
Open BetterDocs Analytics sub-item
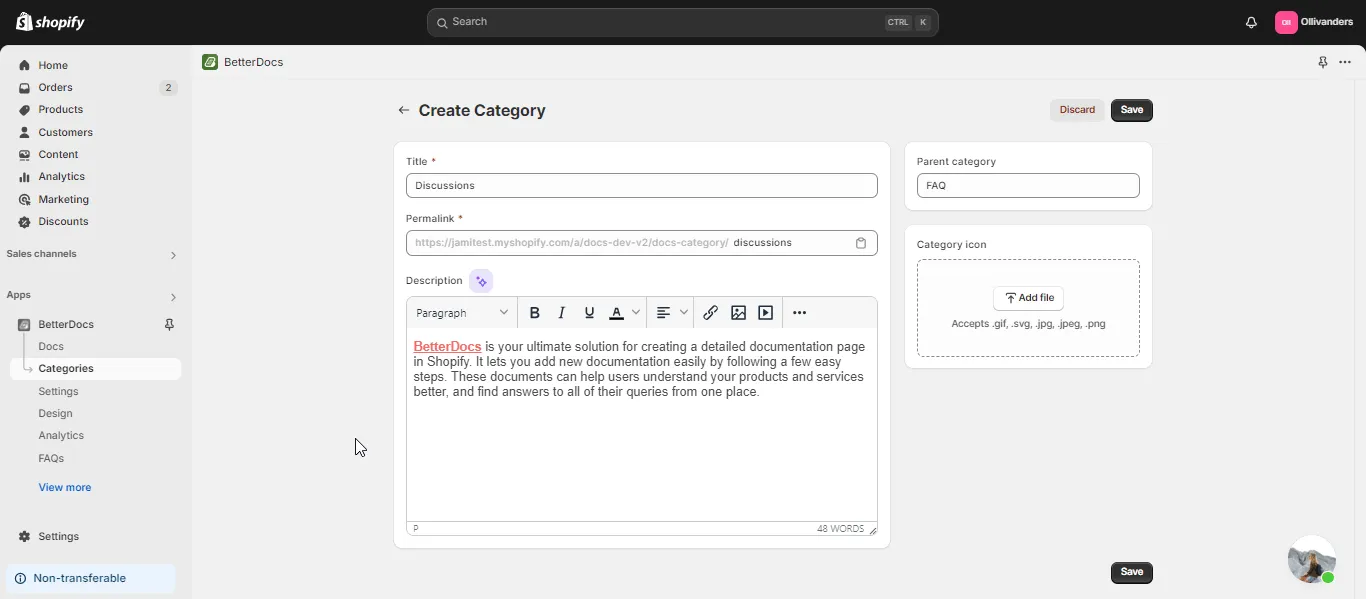click(x=61, y=436)
